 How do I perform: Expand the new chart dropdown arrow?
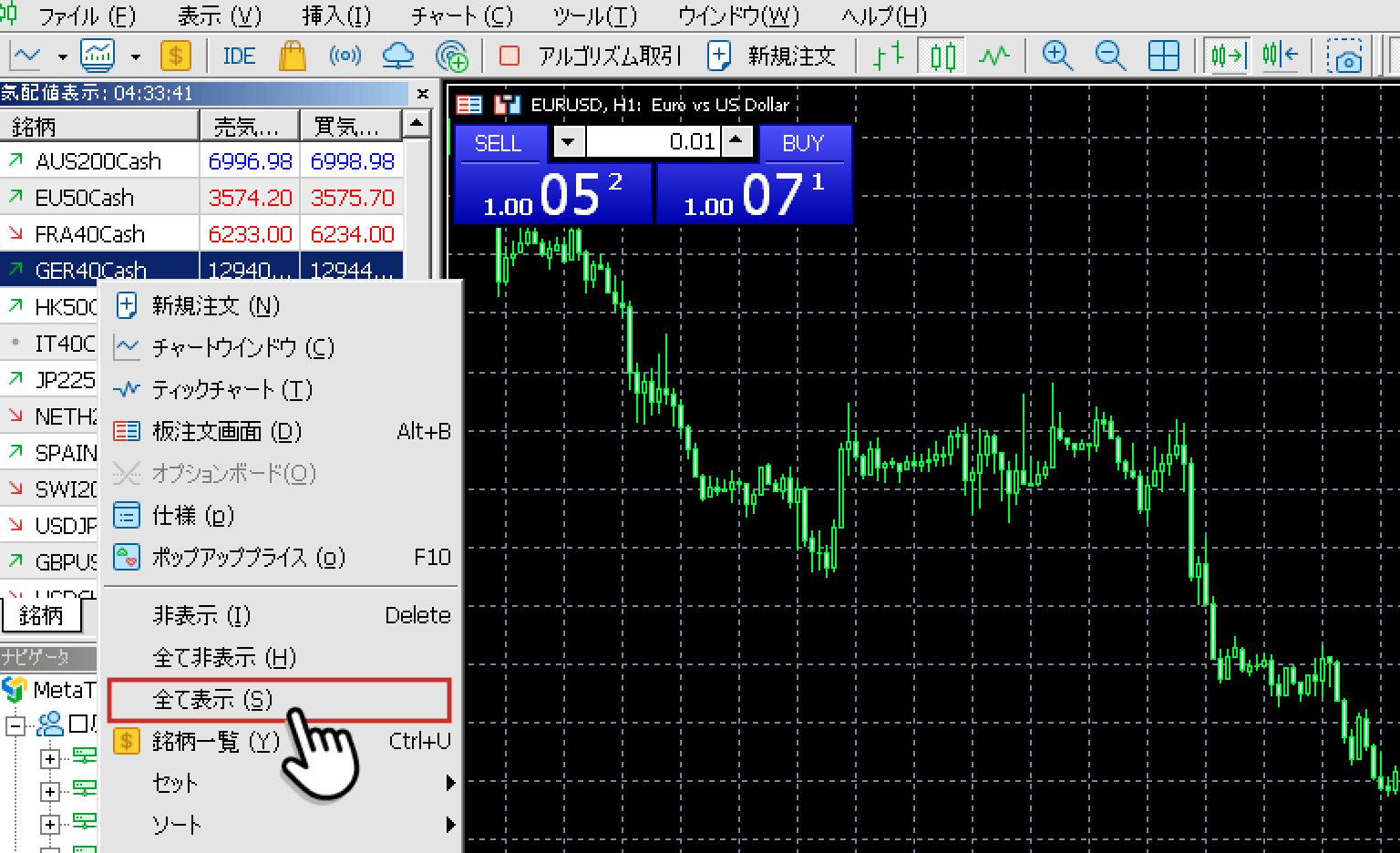point(62,57)
